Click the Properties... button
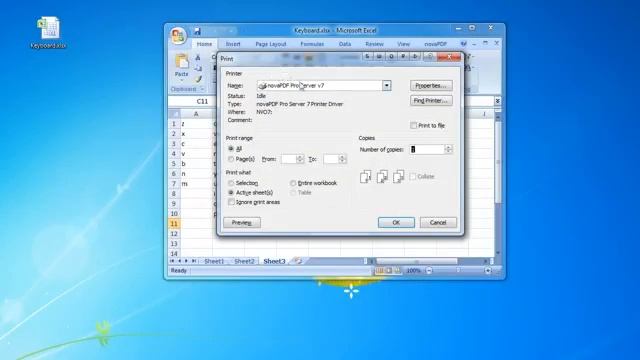Image resolution: width=640 pixels, height=360 pixels. (x=431, y=86)
